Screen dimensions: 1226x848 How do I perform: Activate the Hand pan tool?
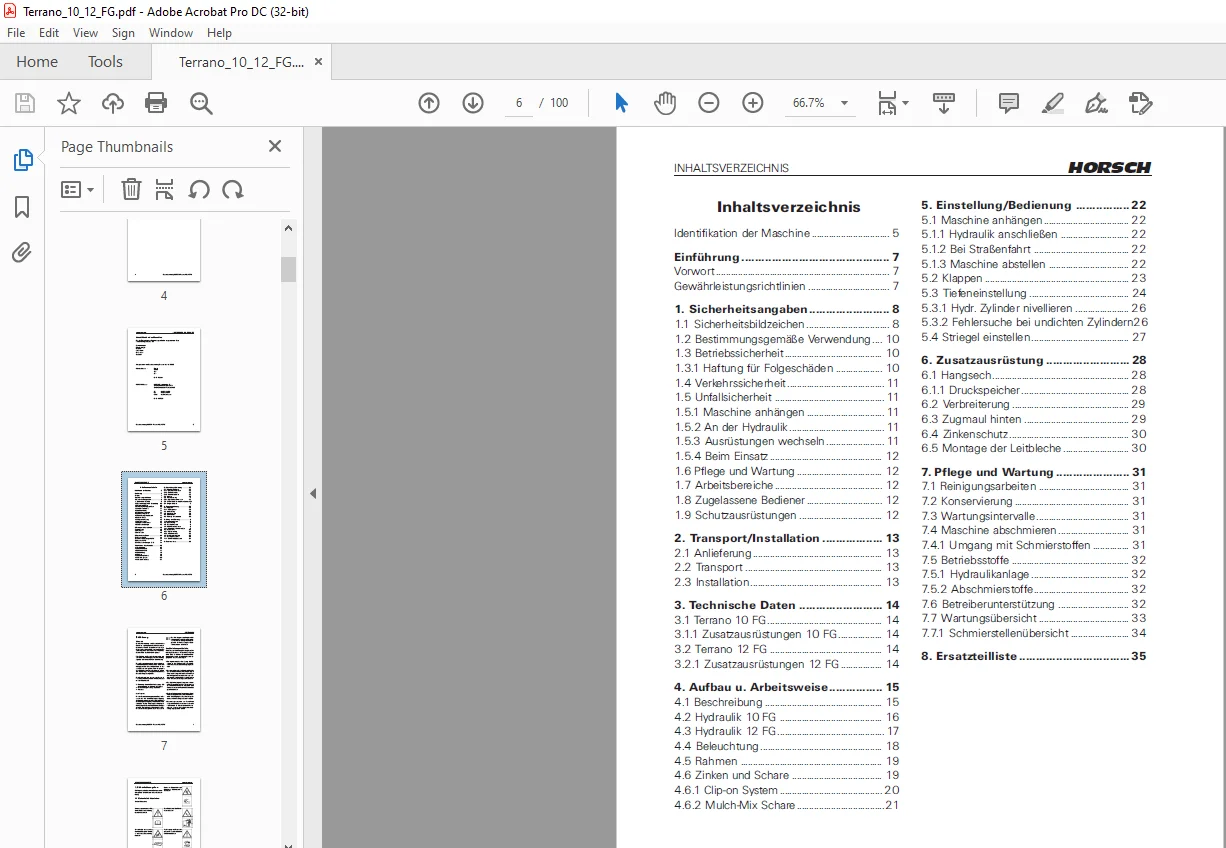click(x=665, y=103)
